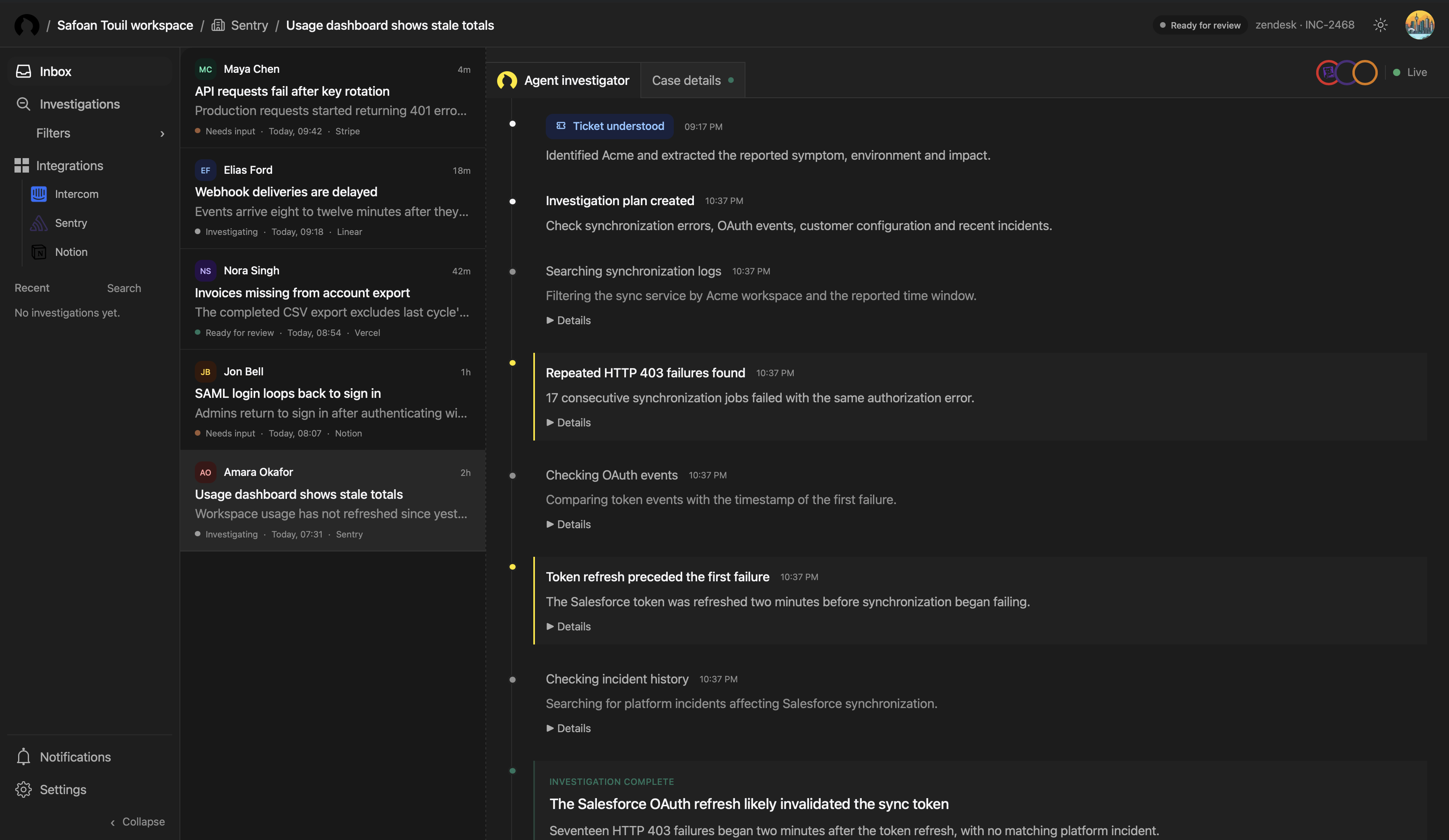Select the Sentry integration icon in sidebar
This screenshot has width=1449, height=840.
click(39, 223)
